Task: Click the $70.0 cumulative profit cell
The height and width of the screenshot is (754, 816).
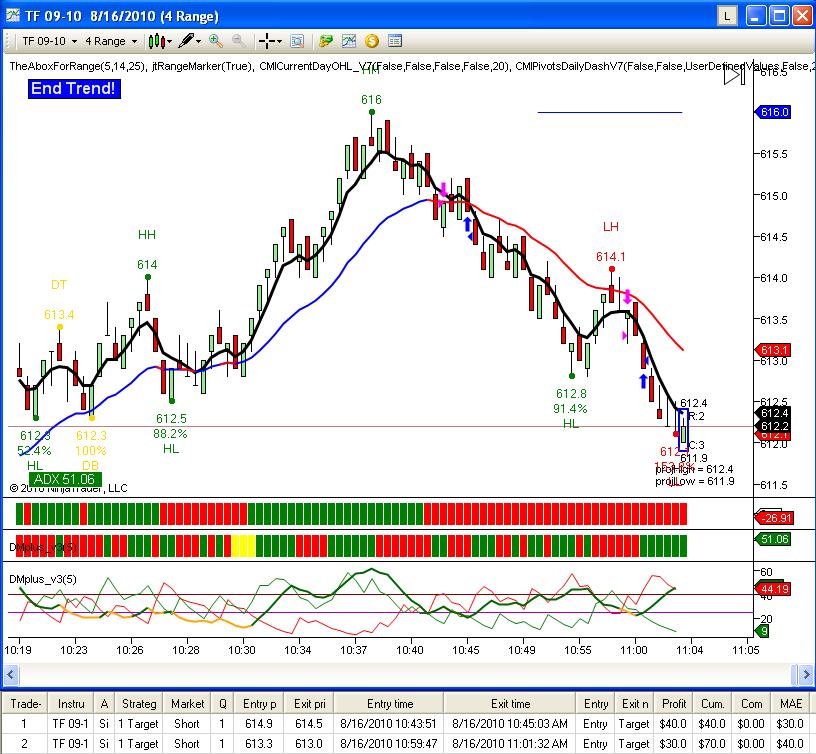Action: tap(711, 744)
